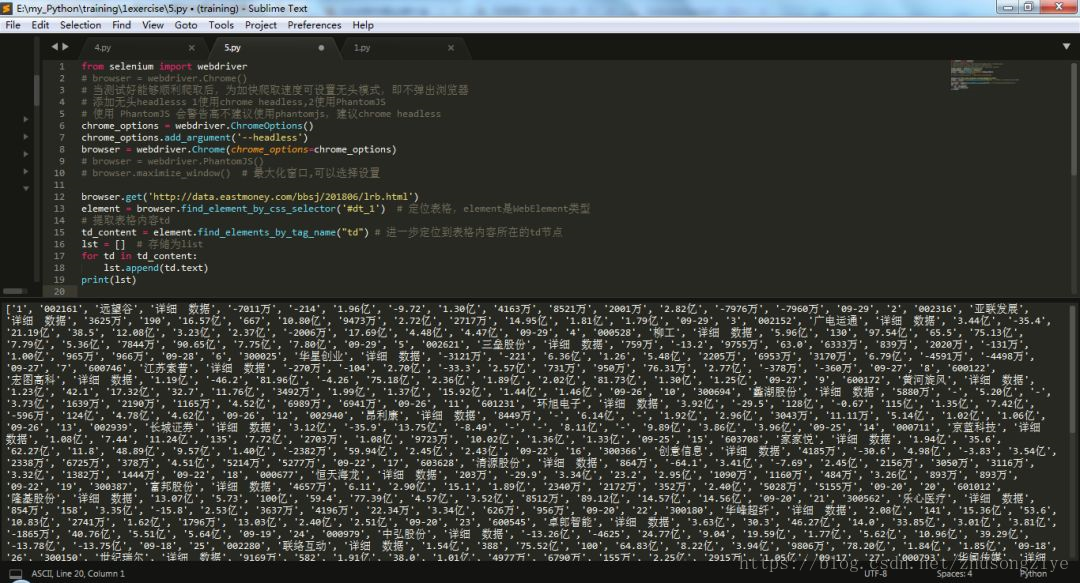
Task: Maximize the Sublime Text window
Action: pyautogui.click(x=1028, y=7)
